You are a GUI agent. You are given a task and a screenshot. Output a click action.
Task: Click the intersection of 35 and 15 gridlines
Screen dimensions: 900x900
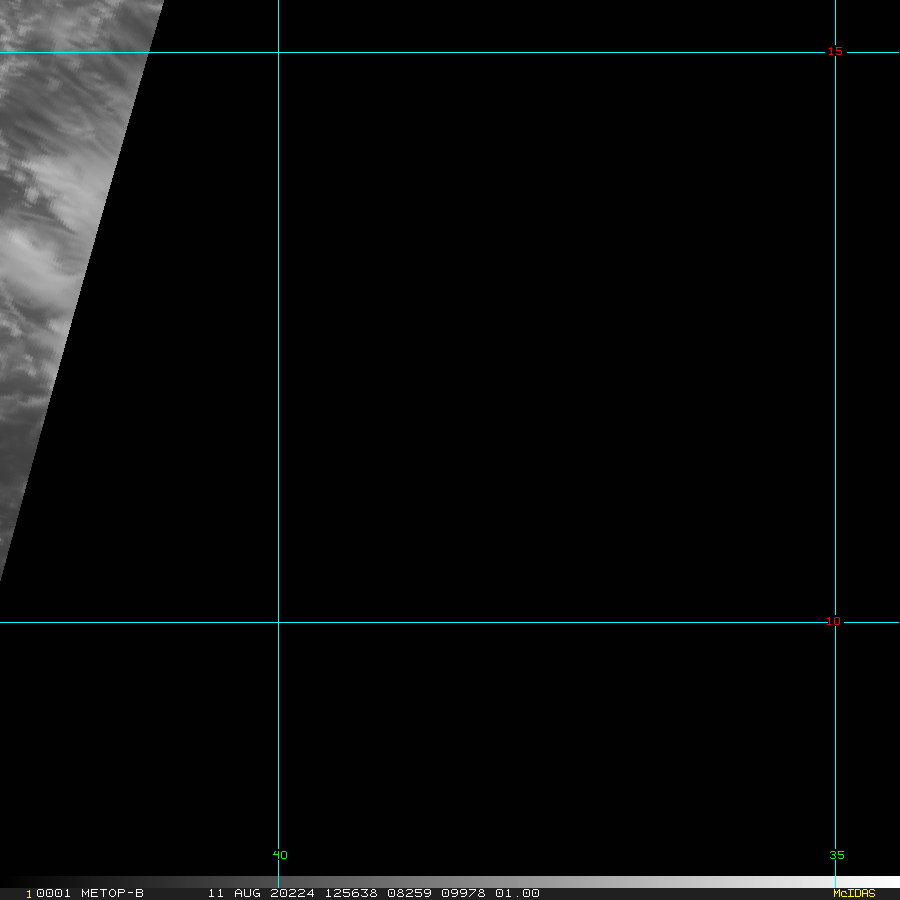tap(835, 52)
